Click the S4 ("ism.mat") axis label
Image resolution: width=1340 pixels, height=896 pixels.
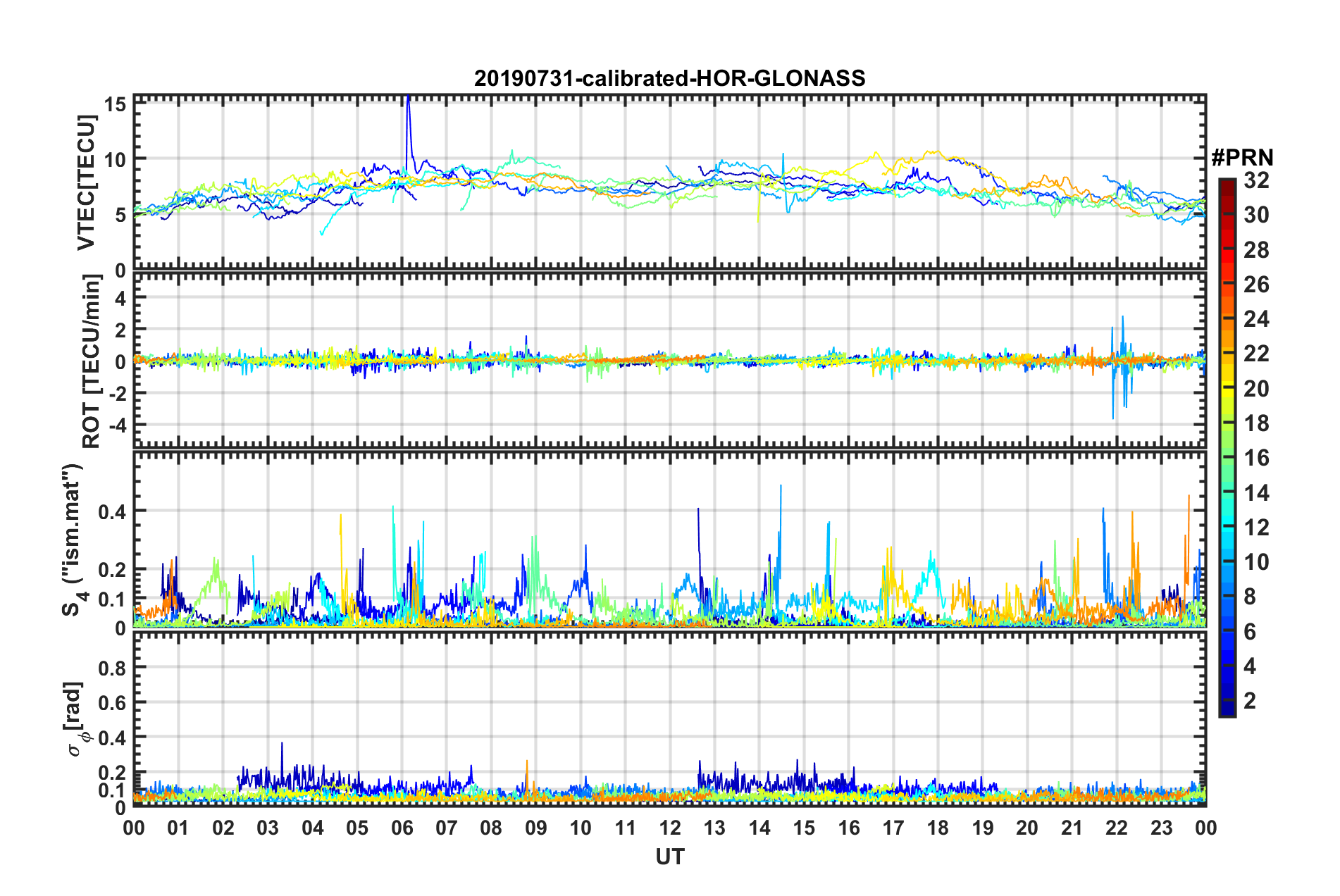[x=73, y=539]
